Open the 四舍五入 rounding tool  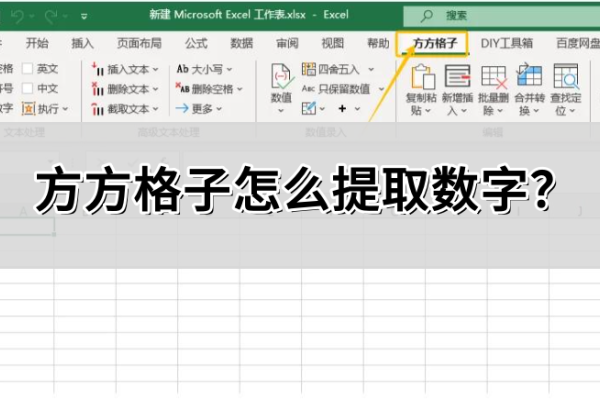pos(331,69)
